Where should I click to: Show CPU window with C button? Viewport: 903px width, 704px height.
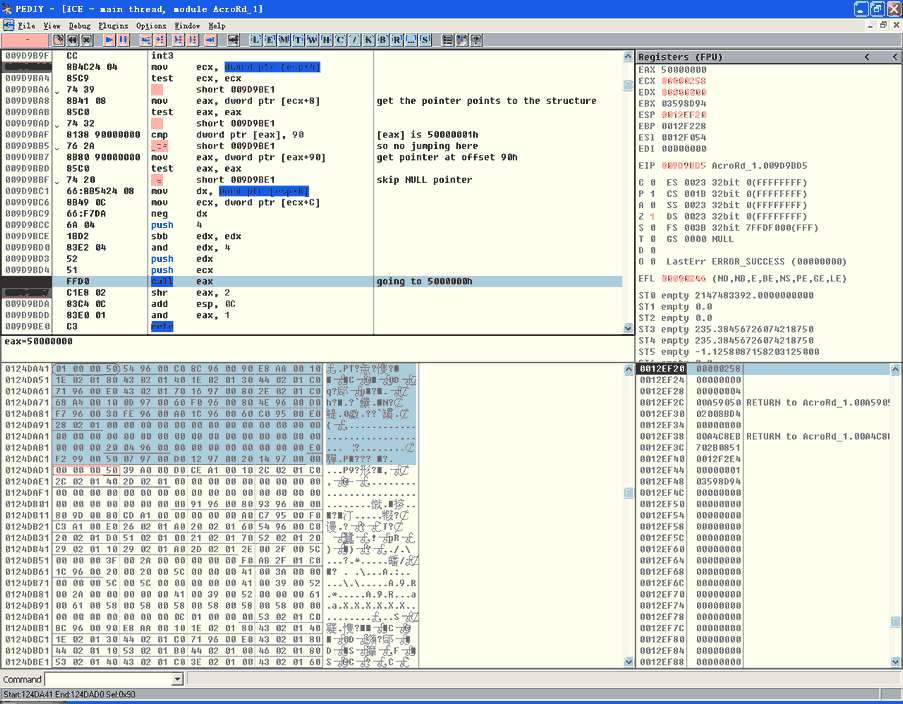341,40
